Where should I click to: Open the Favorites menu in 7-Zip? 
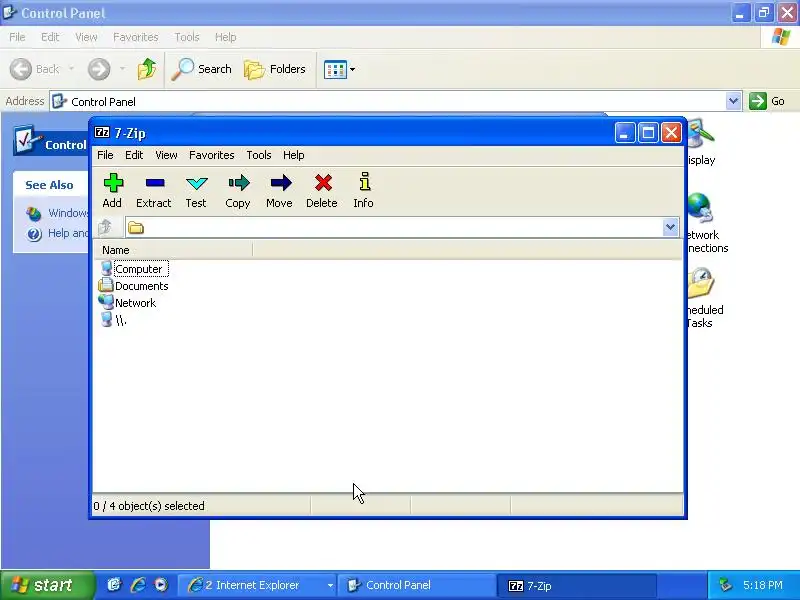pyautogui.click(x=212, y=155)
